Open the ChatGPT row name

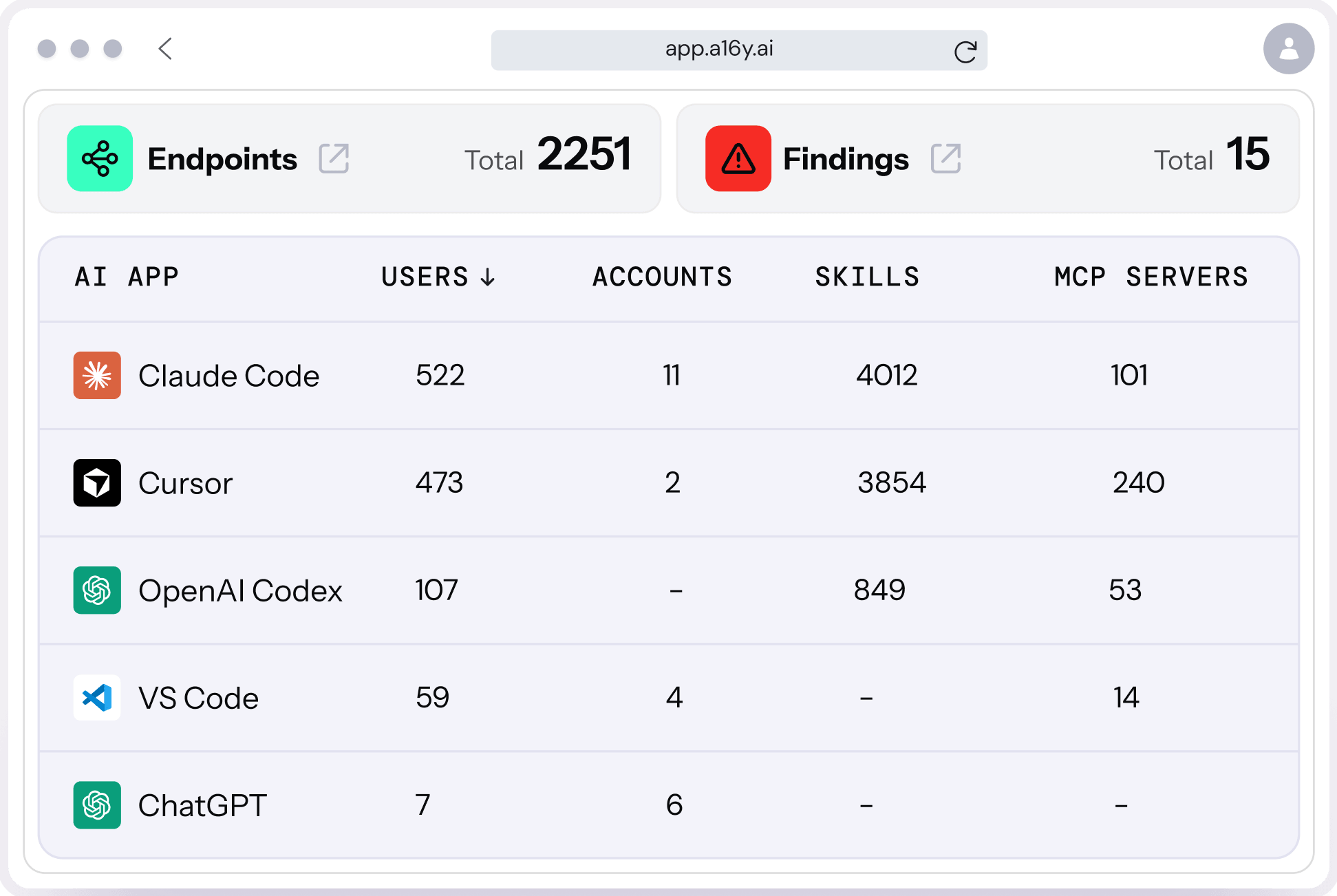pos(202,805)
